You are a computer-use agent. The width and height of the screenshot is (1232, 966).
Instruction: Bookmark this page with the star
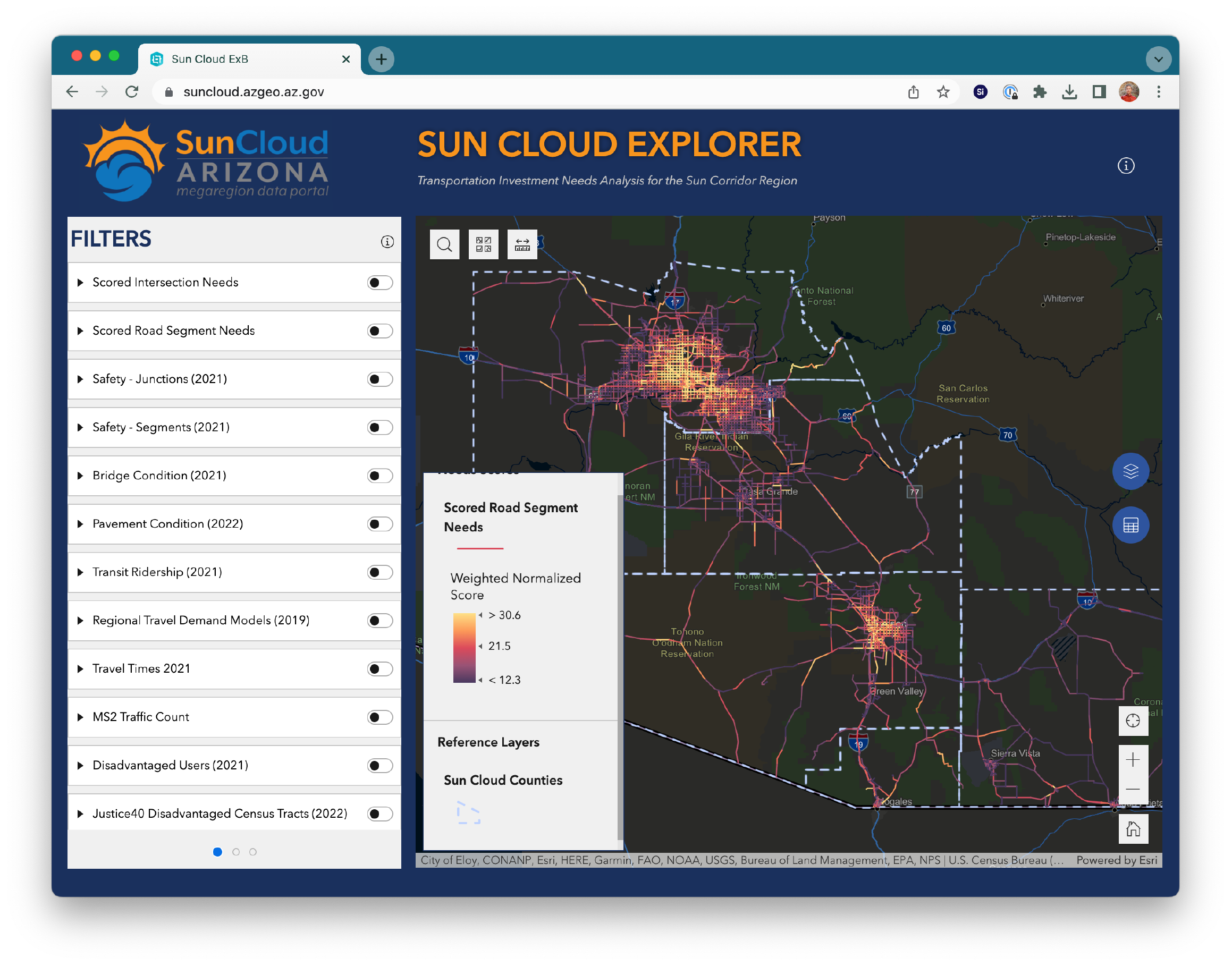pyautogui.click(x=943, y=91)
